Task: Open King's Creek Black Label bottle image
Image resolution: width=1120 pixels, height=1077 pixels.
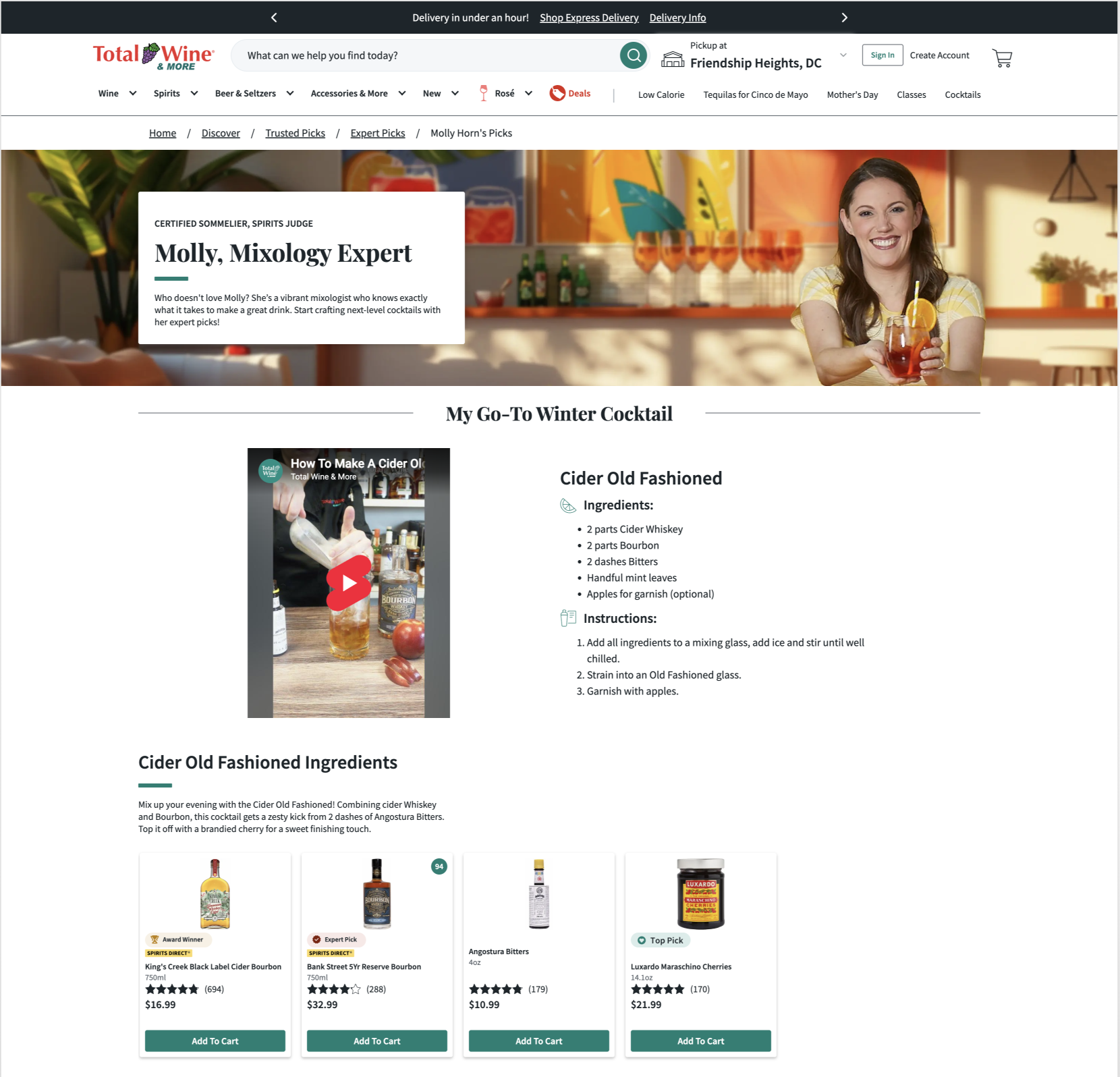Action: 215,894
